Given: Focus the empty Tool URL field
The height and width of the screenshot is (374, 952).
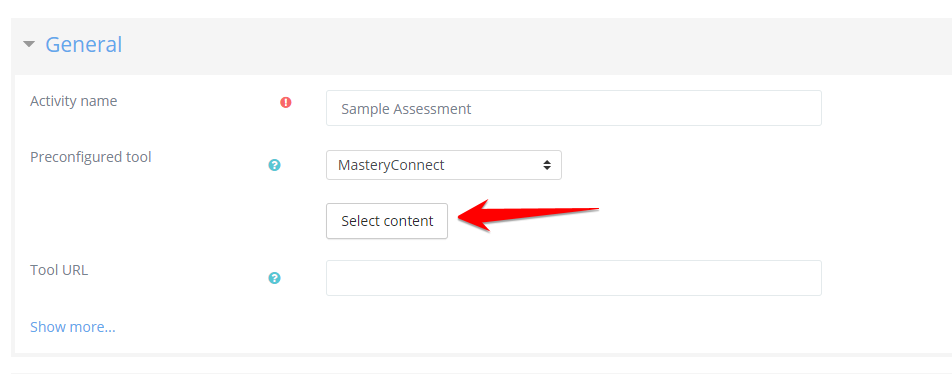Looking at the screenshot, I should click(x=574, y=278).
